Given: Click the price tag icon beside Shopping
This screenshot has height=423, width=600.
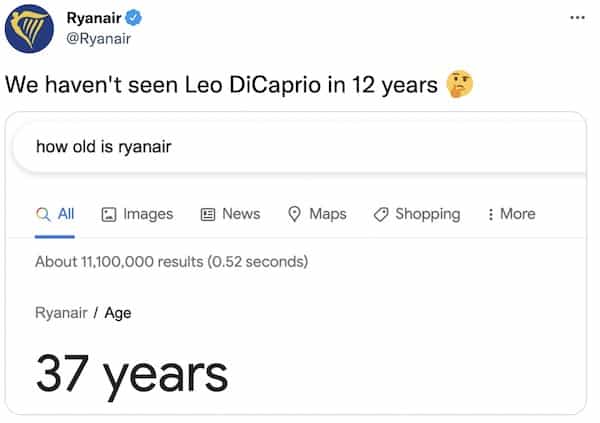Looking at the screenshot, I should coord(380,214).
